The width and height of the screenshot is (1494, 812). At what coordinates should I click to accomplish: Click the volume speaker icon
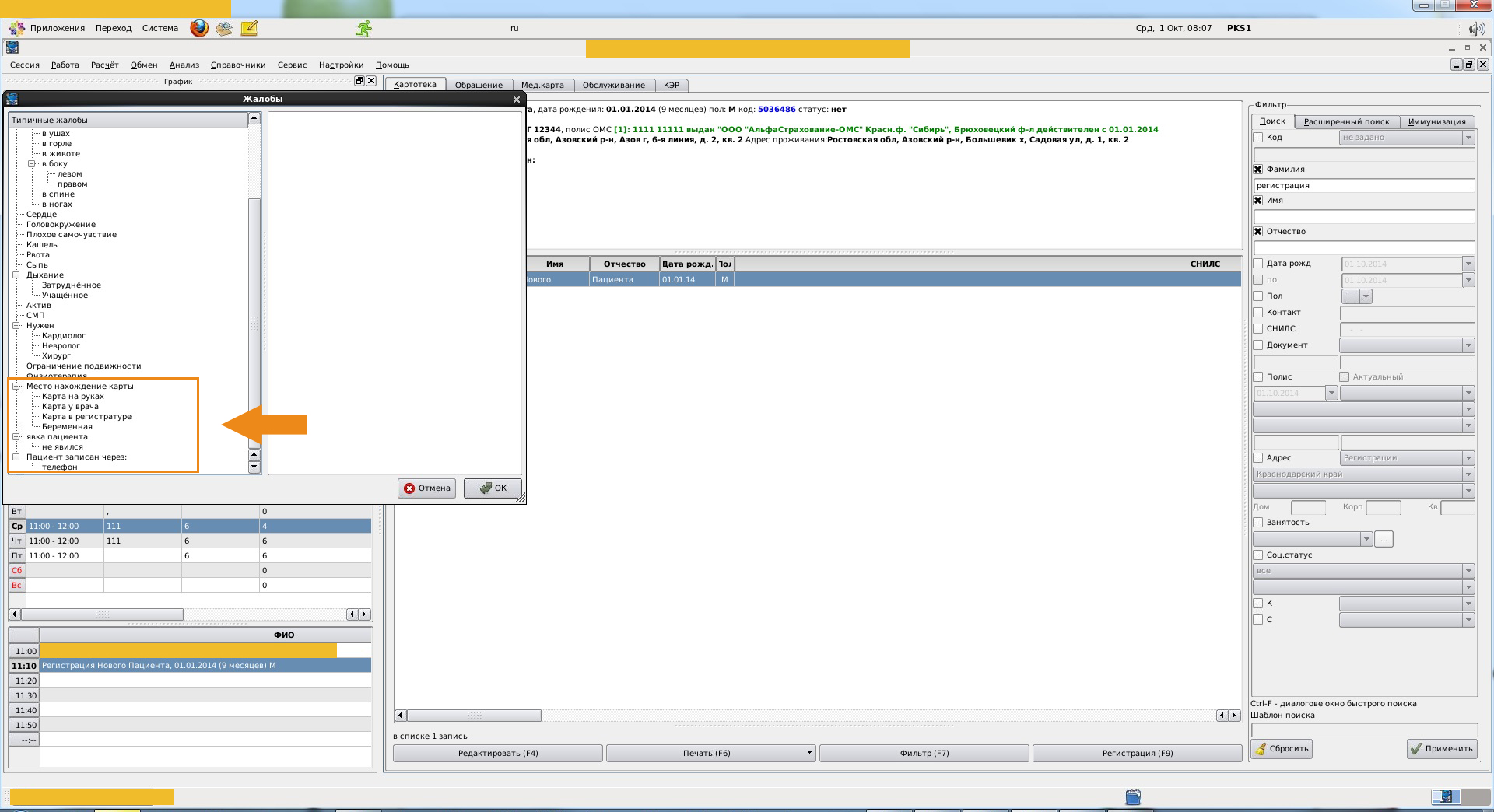(x=1475, y=29)
